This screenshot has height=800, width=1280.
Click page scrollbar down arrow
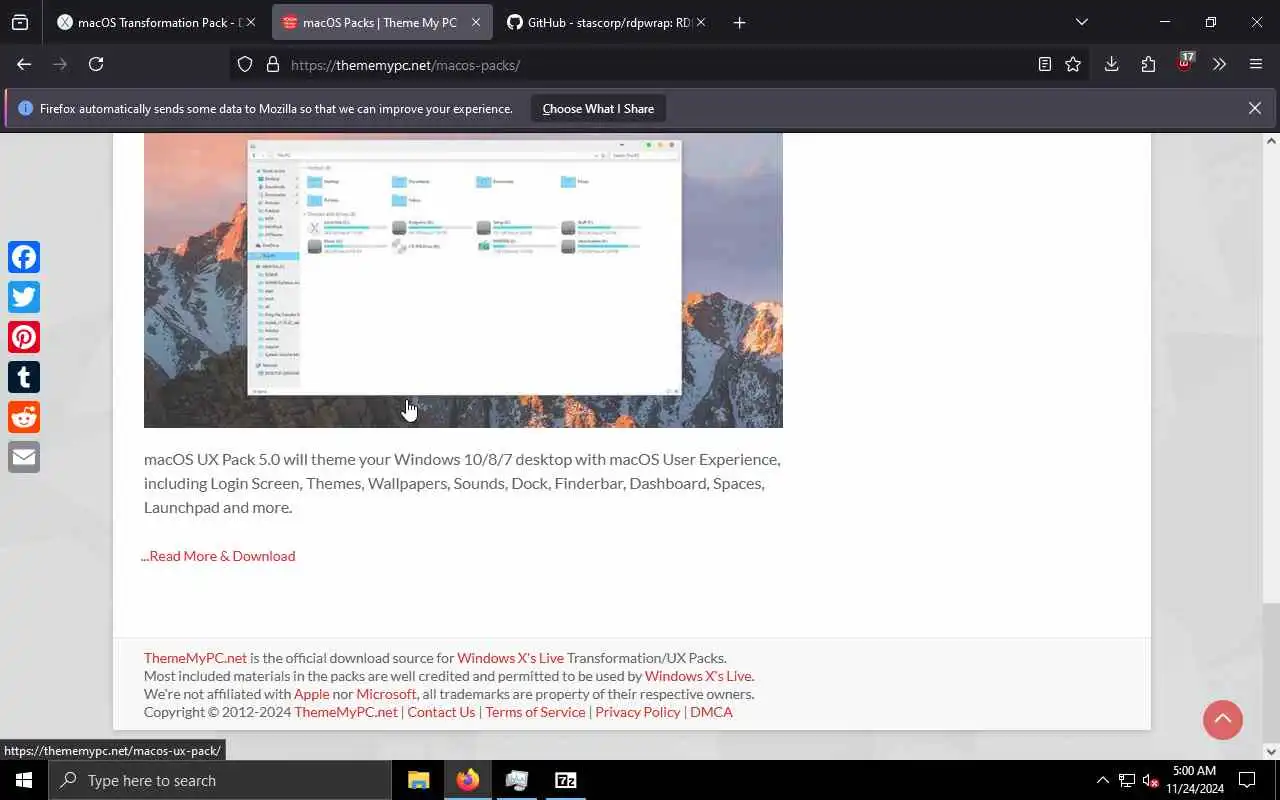tap(1272, 752)
